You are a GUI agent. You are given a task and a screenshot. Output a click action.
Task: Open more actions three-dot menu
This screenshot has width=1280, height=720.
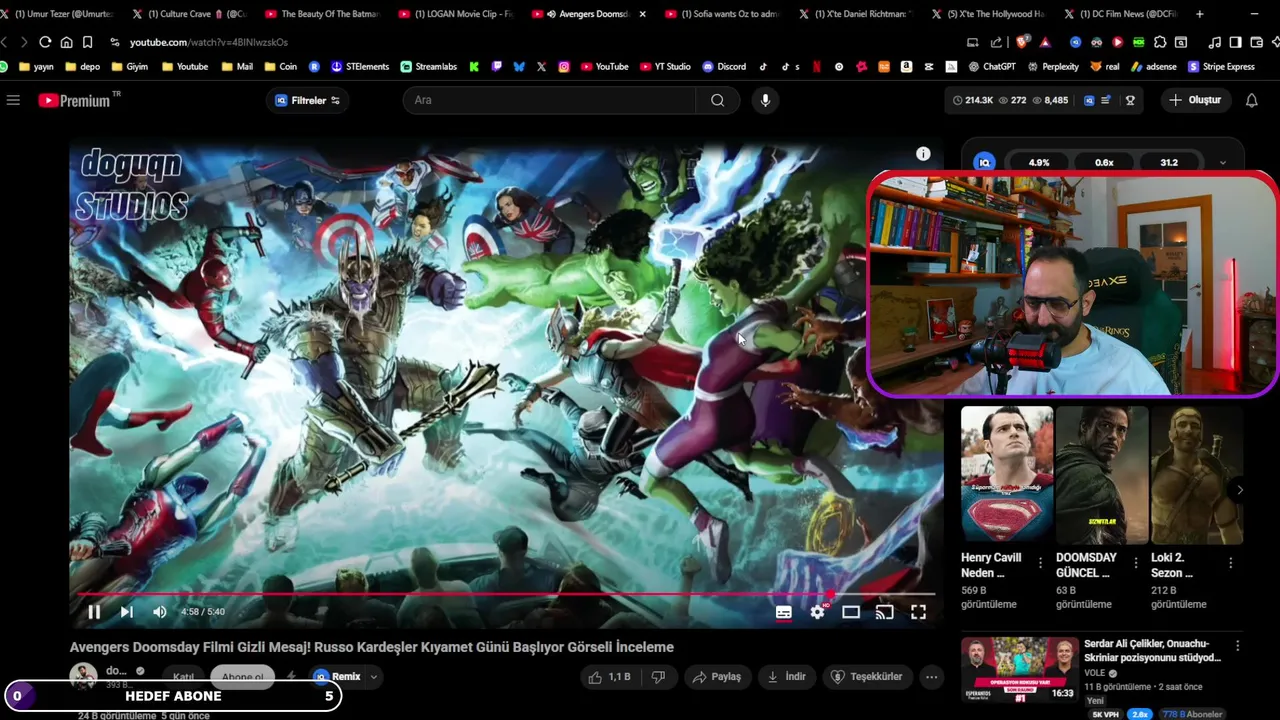931,677
